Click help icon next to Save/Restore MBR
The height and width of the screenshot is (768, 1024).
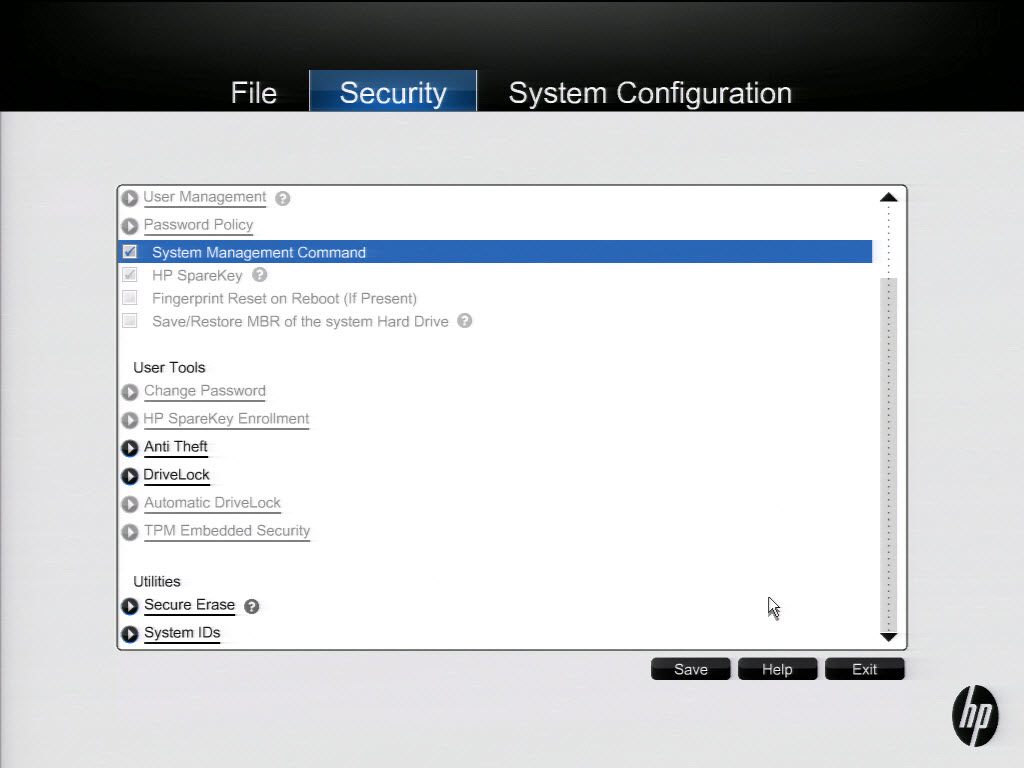pyautogui.click(x=465, y=321)
